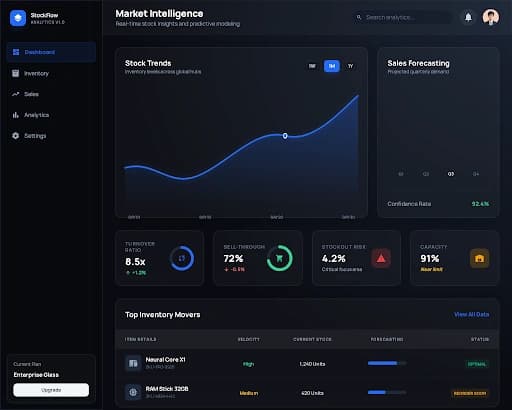Click the Turnover Ratio circular gauge icon

pyautogui.click(x=182, y=258)
